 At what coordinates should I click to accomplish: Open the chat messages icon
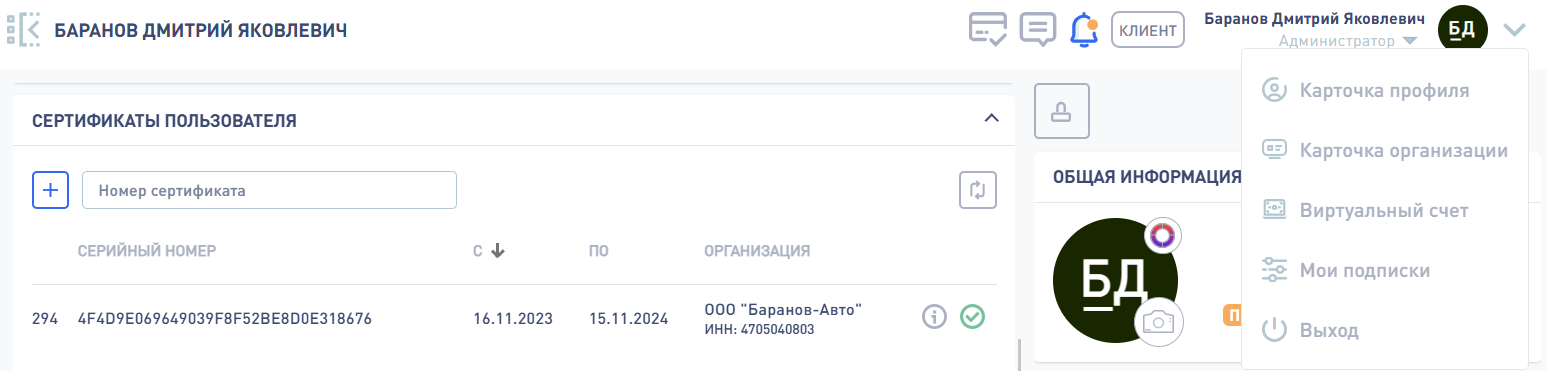pyautogui.click(x=1038, y=29)
